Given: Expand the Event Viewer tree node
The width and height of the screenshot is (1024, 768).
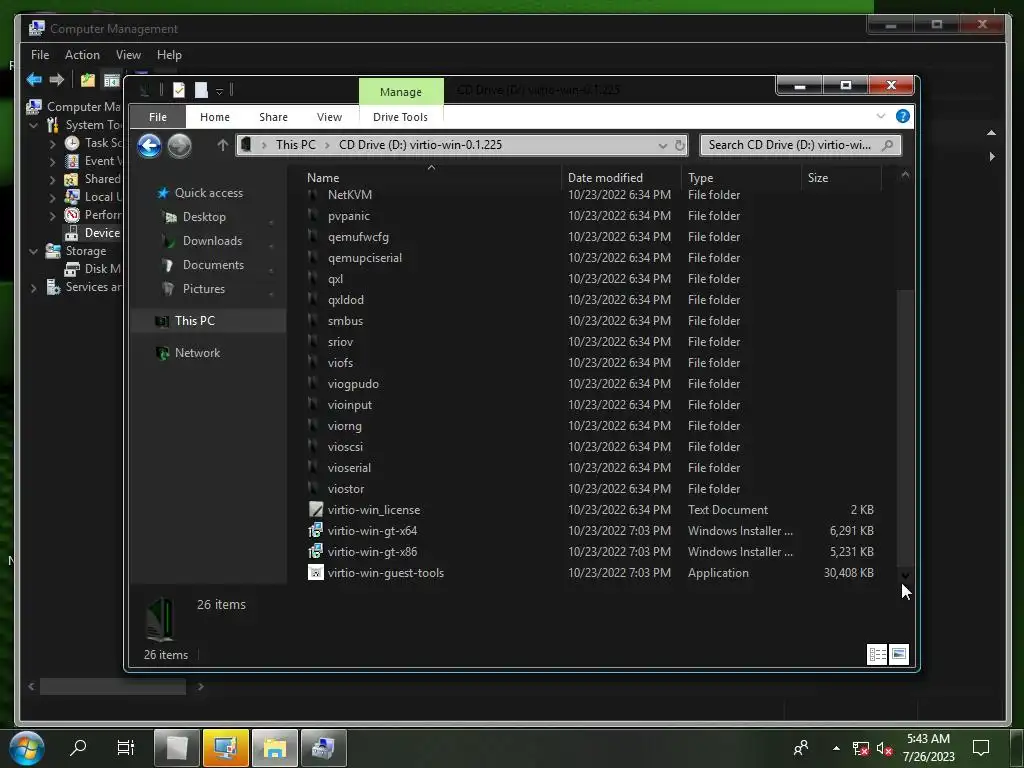Looking at the screenshot, I should [52, 161].
